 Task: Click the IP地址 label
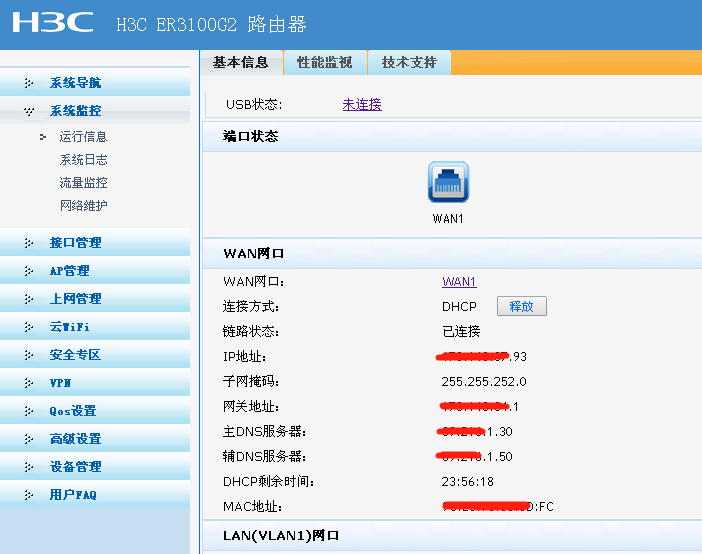pos(244,356)
